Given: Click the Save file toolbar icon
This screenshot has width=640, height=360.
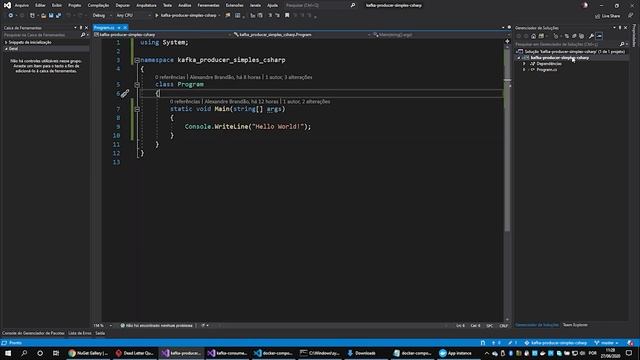Looking at the screenshot, I should coord(51,16).
